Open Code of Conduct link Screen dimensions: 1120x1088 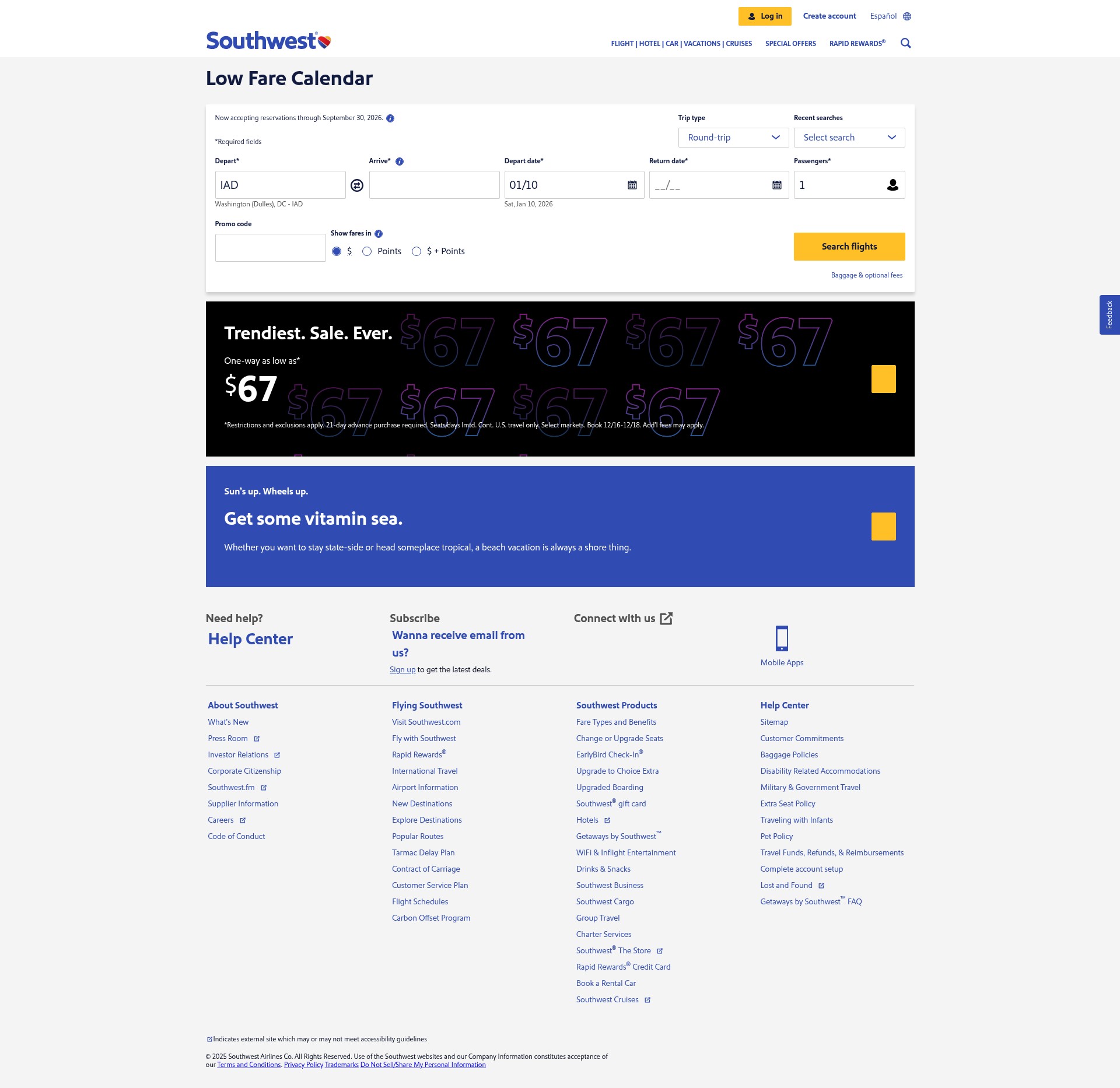coord(236,837)
